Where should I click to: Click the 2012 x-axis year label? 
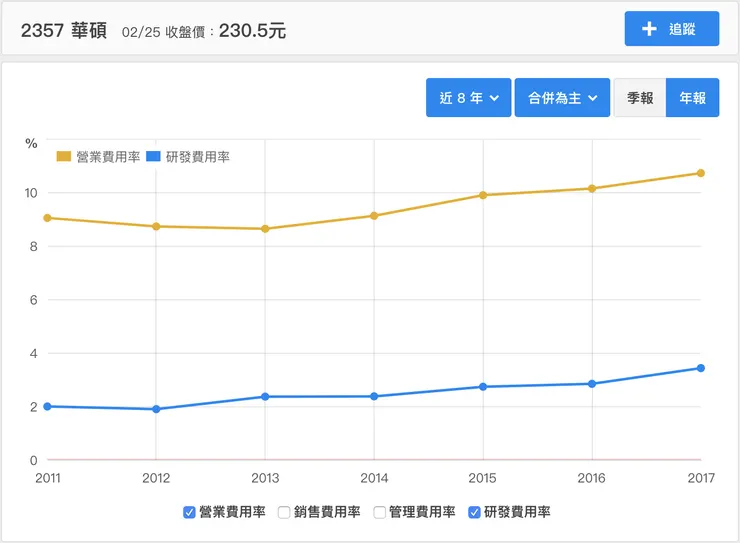click(156, 478)
